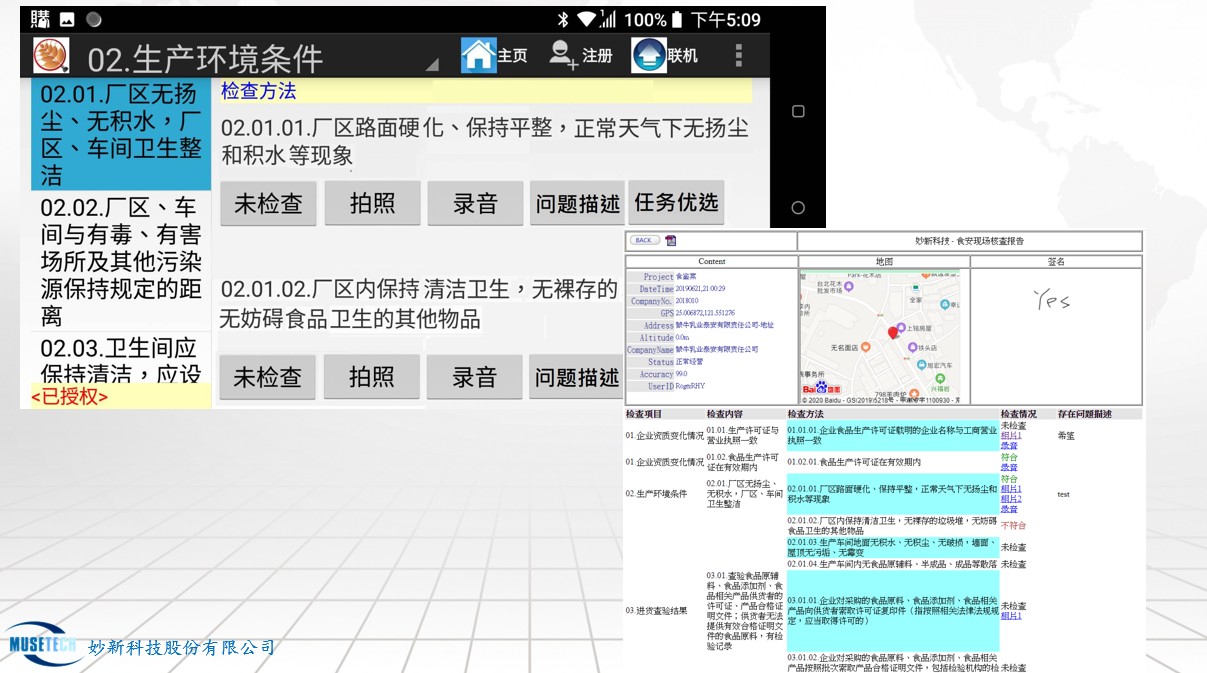1207x673 pixels.
Task: Tap the 任务优选 button
Action: pos(676,203)
